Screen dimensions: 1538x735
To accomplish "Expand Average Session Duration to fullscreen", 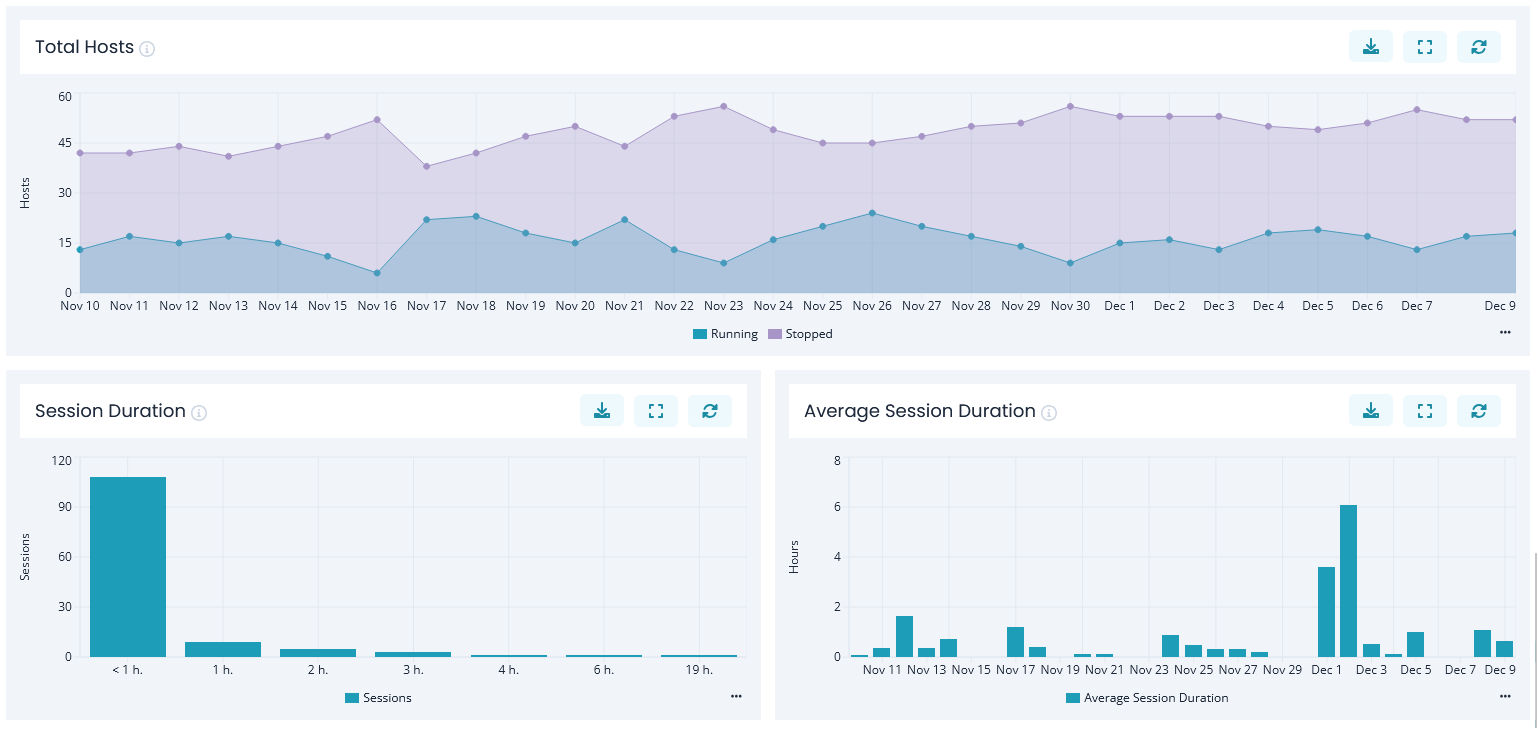I will pos(1425,411).
